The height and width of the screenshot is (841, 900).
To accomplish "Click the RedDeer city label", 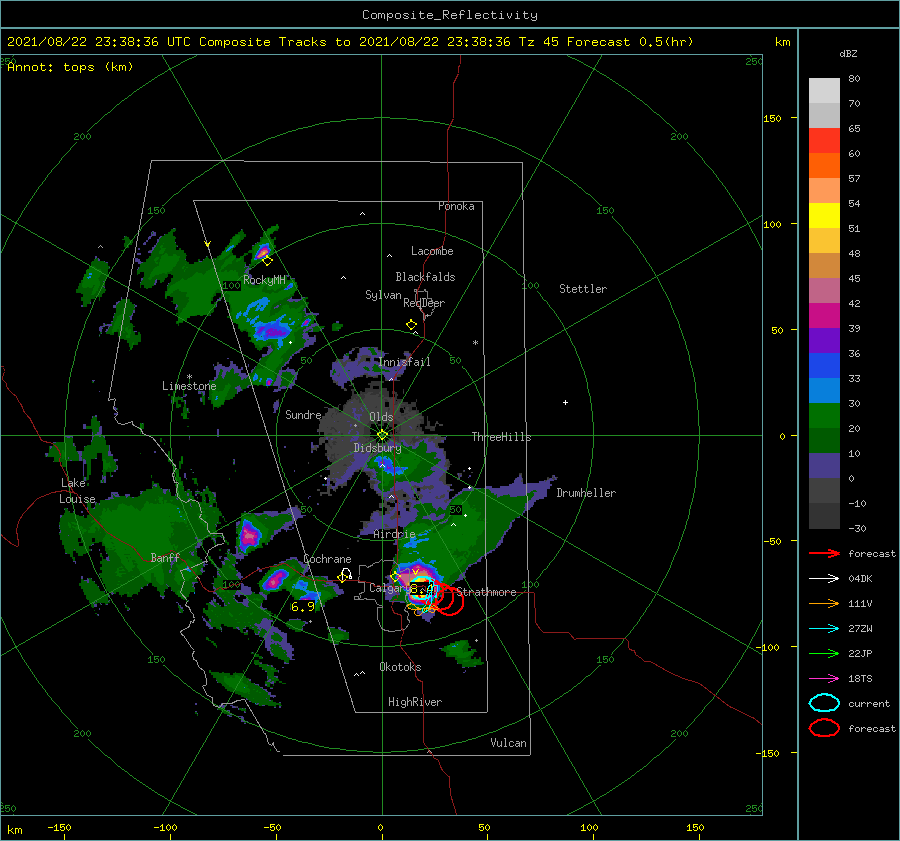I will [x=424, y=303].
